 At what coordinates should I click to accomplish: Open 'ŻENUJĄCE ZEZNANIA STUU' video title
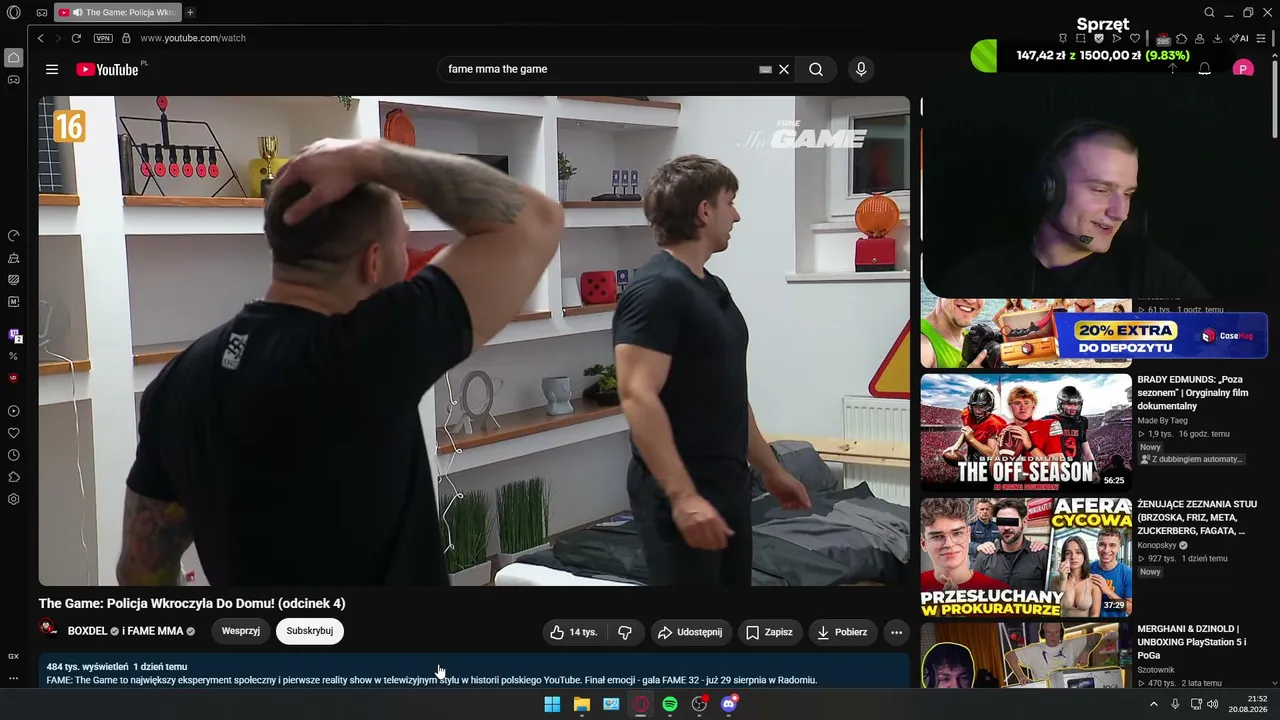[1197, 517]
